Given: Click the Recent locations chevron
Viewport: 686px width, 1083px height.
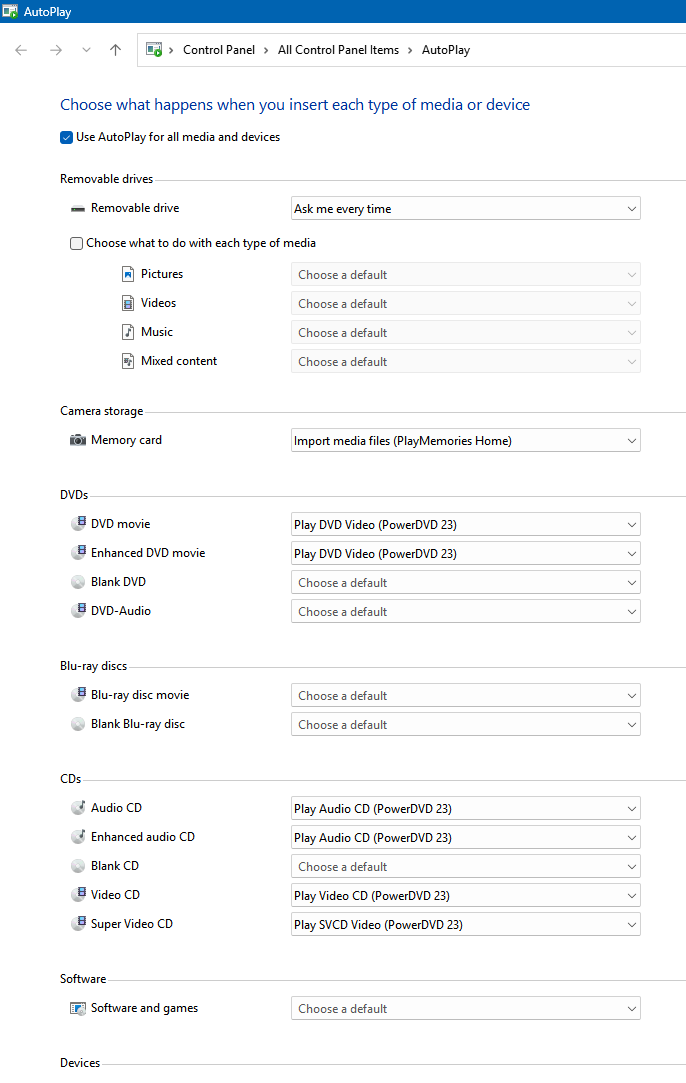Looking at the screenshot, I should (86, 50).
